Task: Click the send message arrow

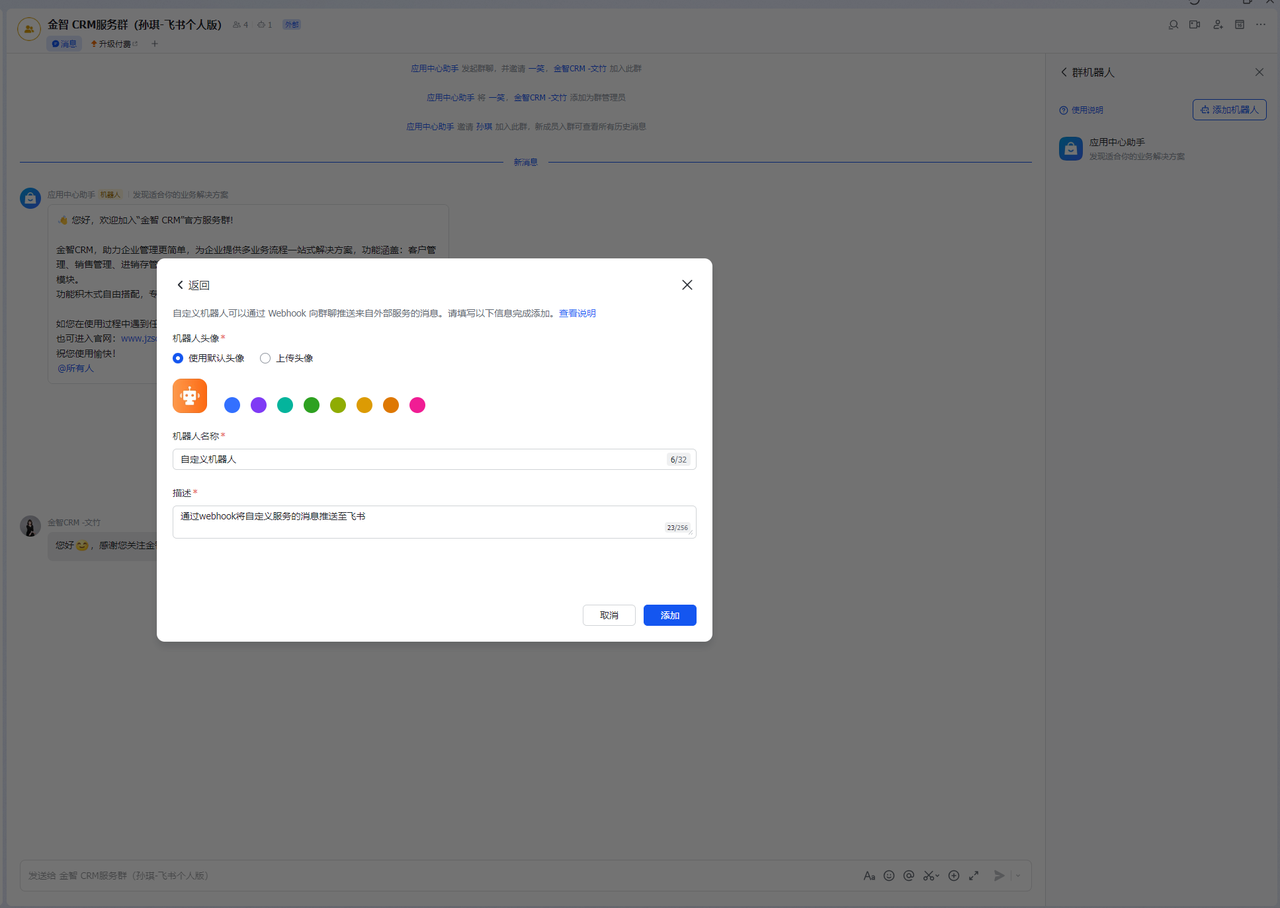Action: pos(999,876)
